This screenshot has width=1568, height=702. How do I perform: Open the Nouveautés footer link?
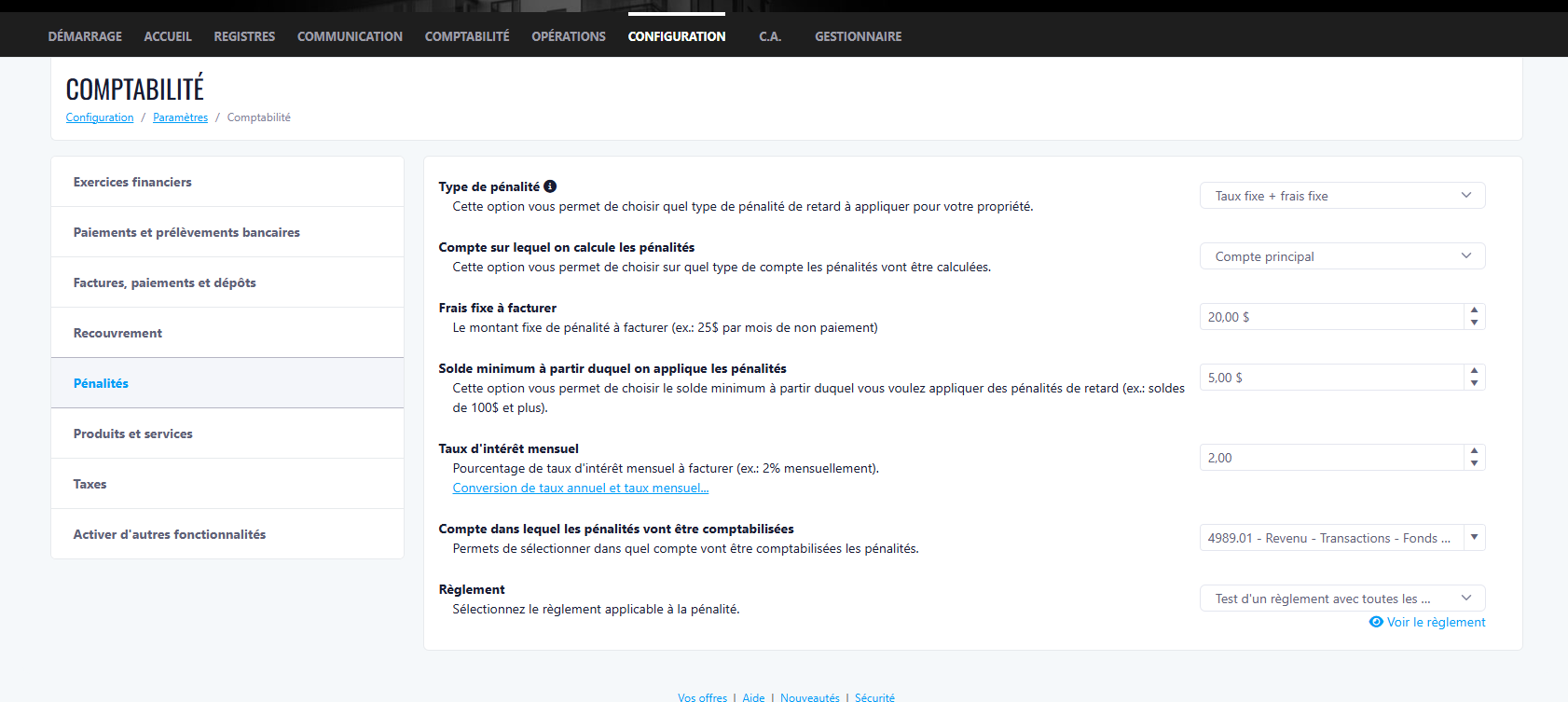pyautogui.click(x=810, y=697)
